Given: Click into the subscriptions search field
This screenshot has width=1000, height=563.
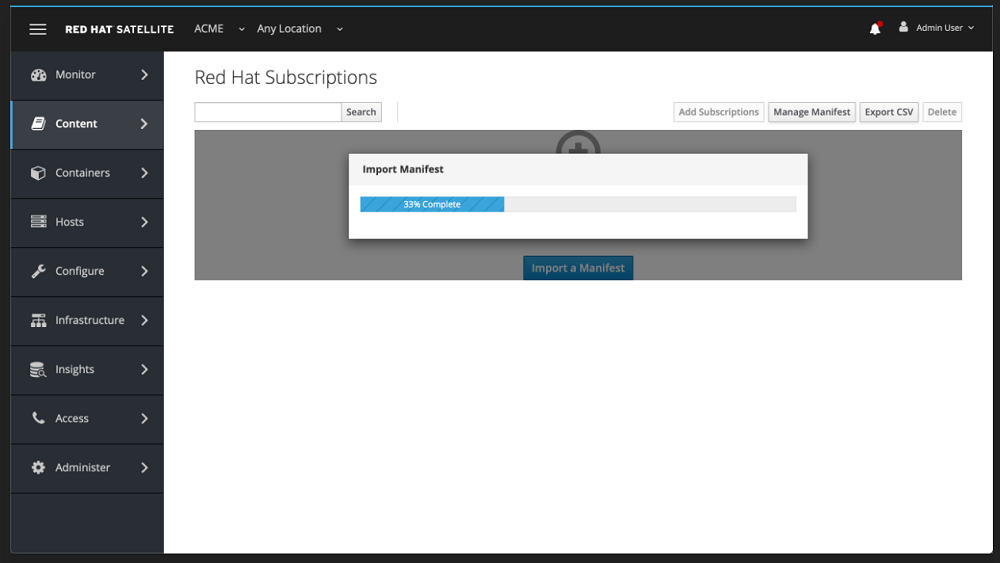Looking at the screenshot, I should click(268, 112).
